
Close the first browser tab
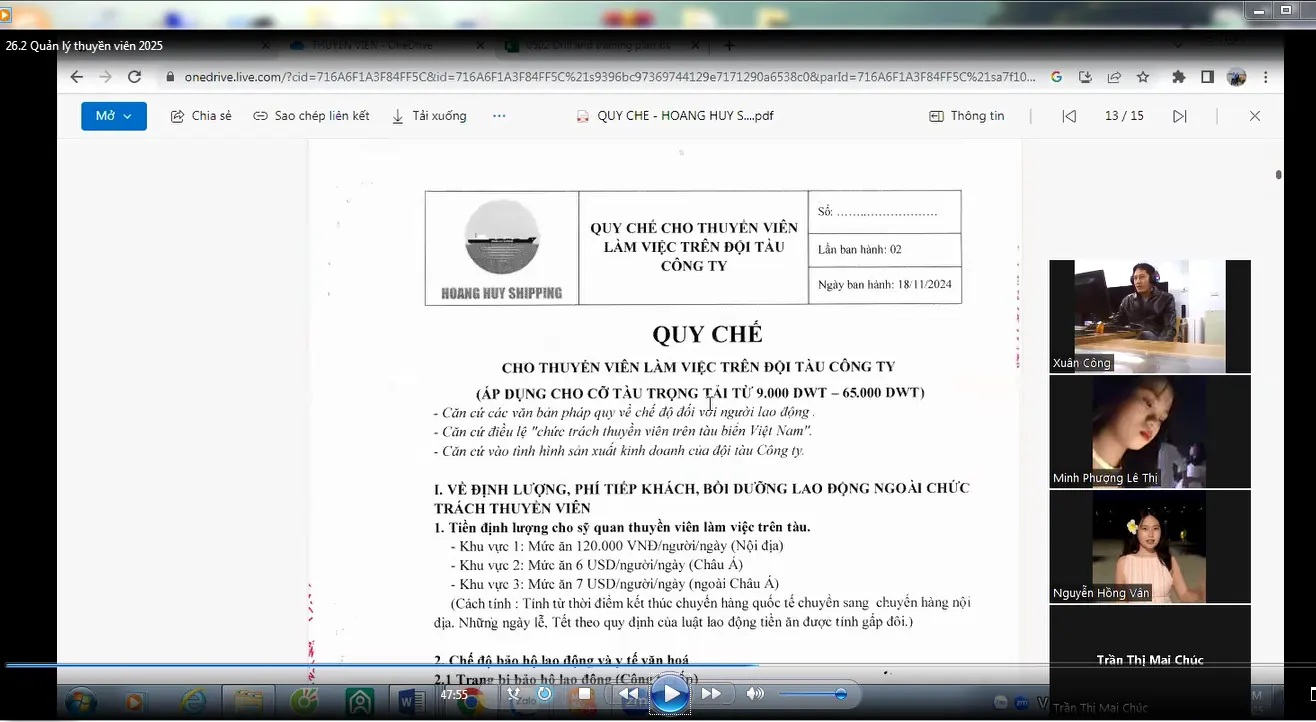pyautogui.click(x=266, y=45)
